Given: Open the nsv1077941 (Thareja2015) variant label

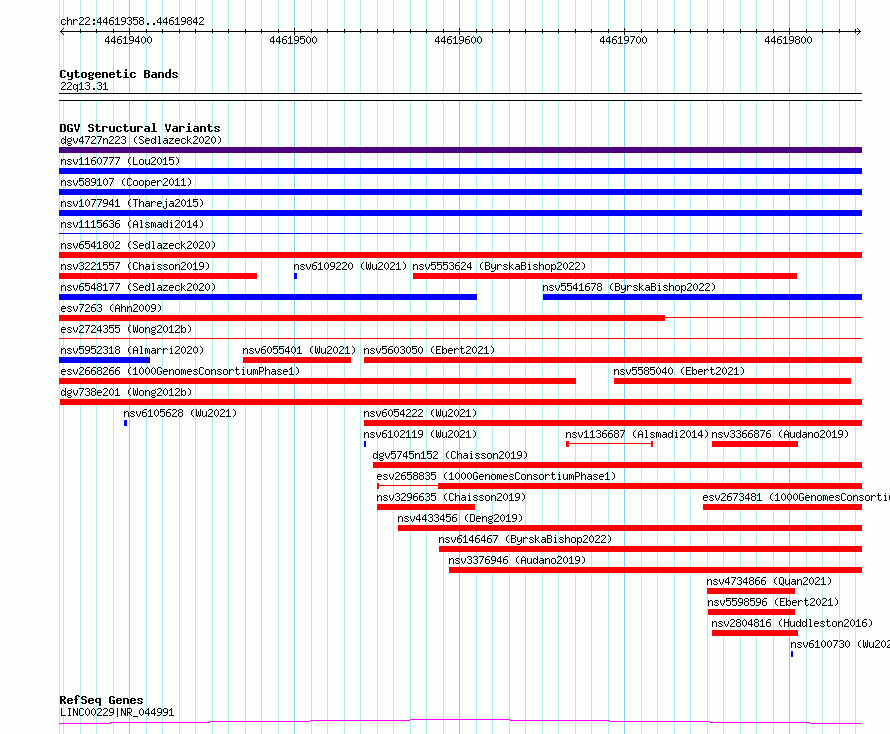Looking at the screenshot, I should [x=132, y=203].
